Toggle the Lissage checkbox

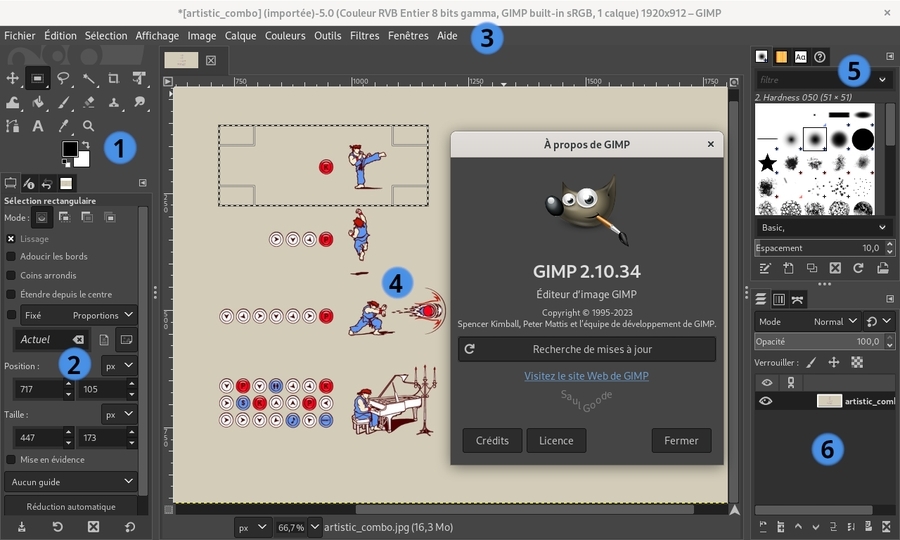11,239
